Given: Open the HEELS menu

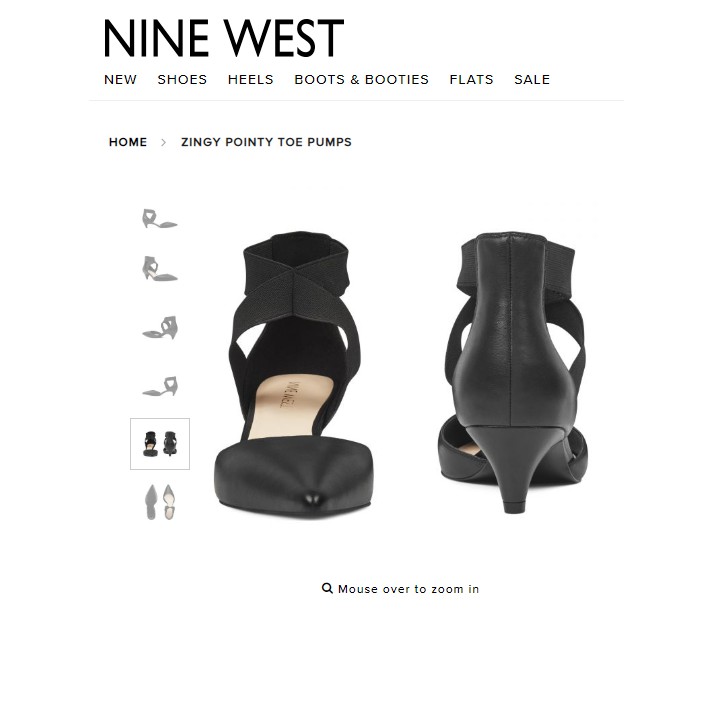Looking at the screenshot, I should [251, 79].
